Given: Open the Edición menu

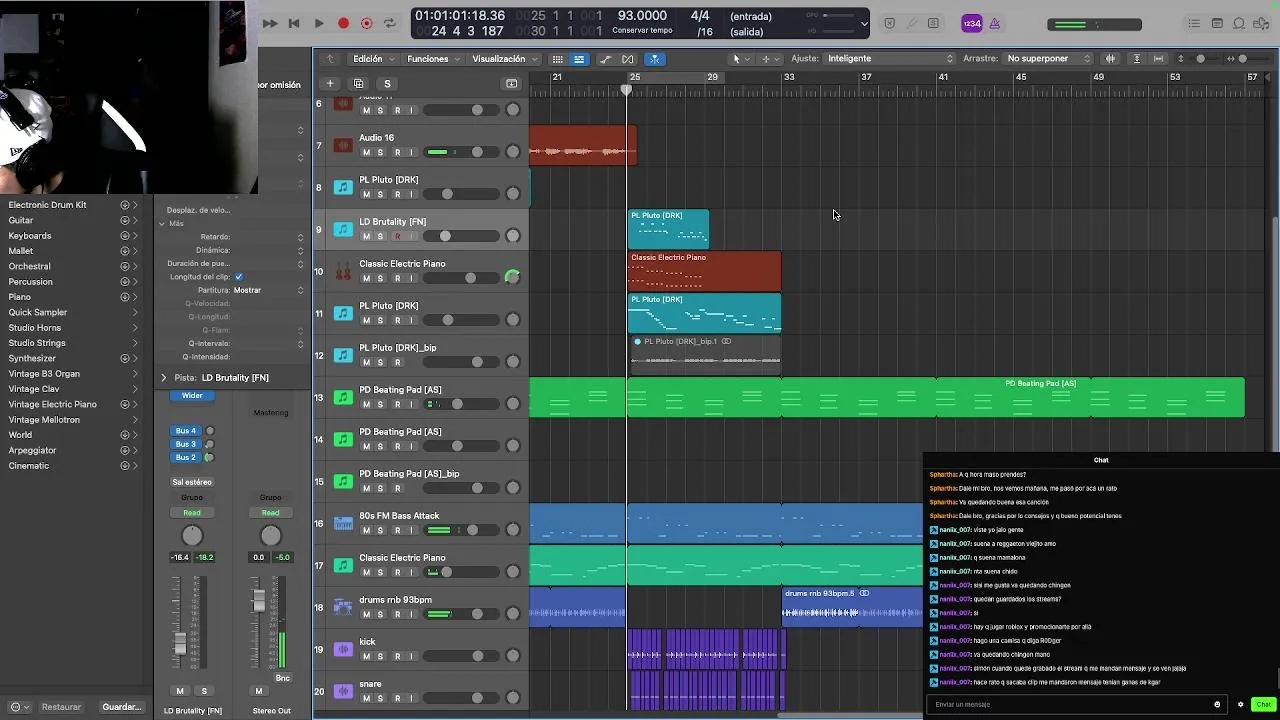Looking at the screenshot, I should (x=373, y=59).
